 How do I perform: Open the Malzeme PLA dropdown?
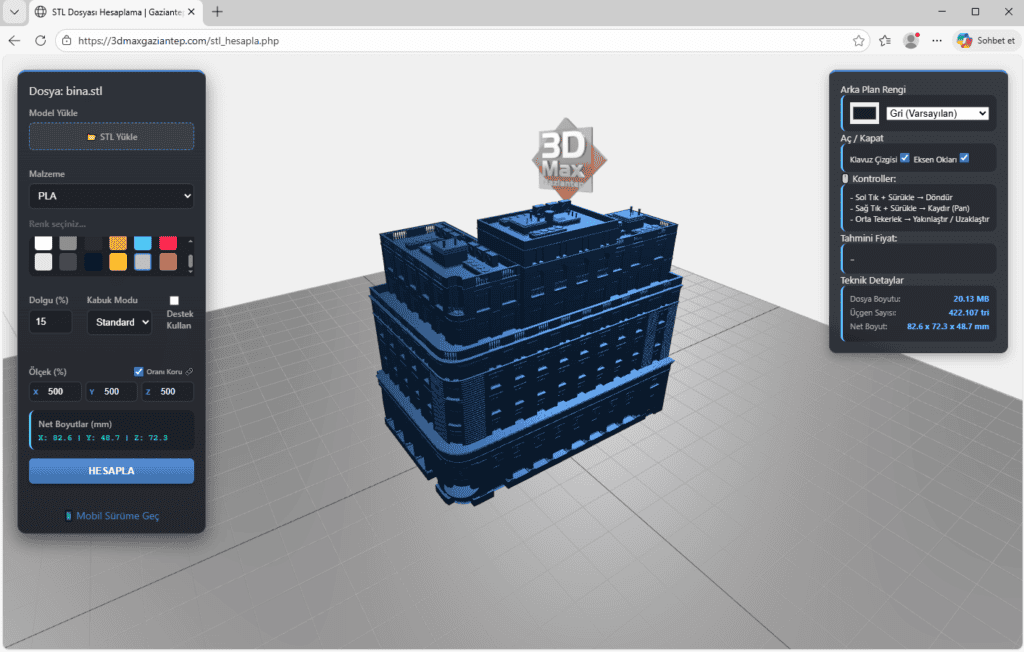click(112, 195)
